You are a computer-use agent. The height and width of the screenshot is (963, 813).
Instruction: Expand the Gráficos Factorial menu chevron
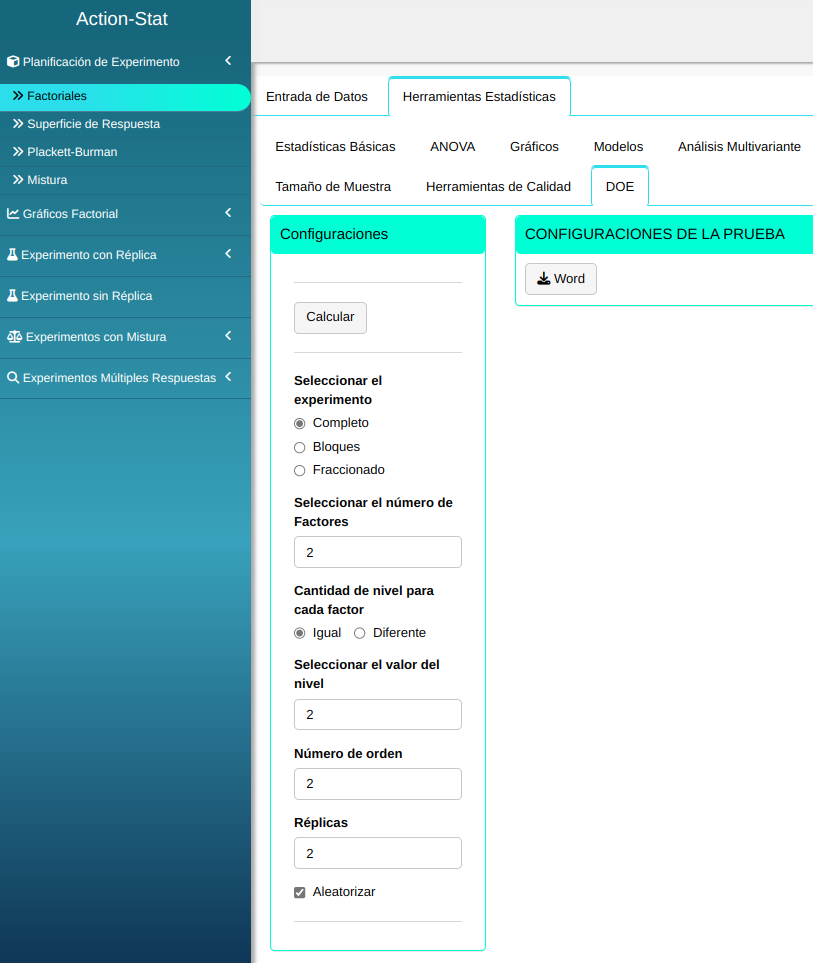click(x=228, y=213)
